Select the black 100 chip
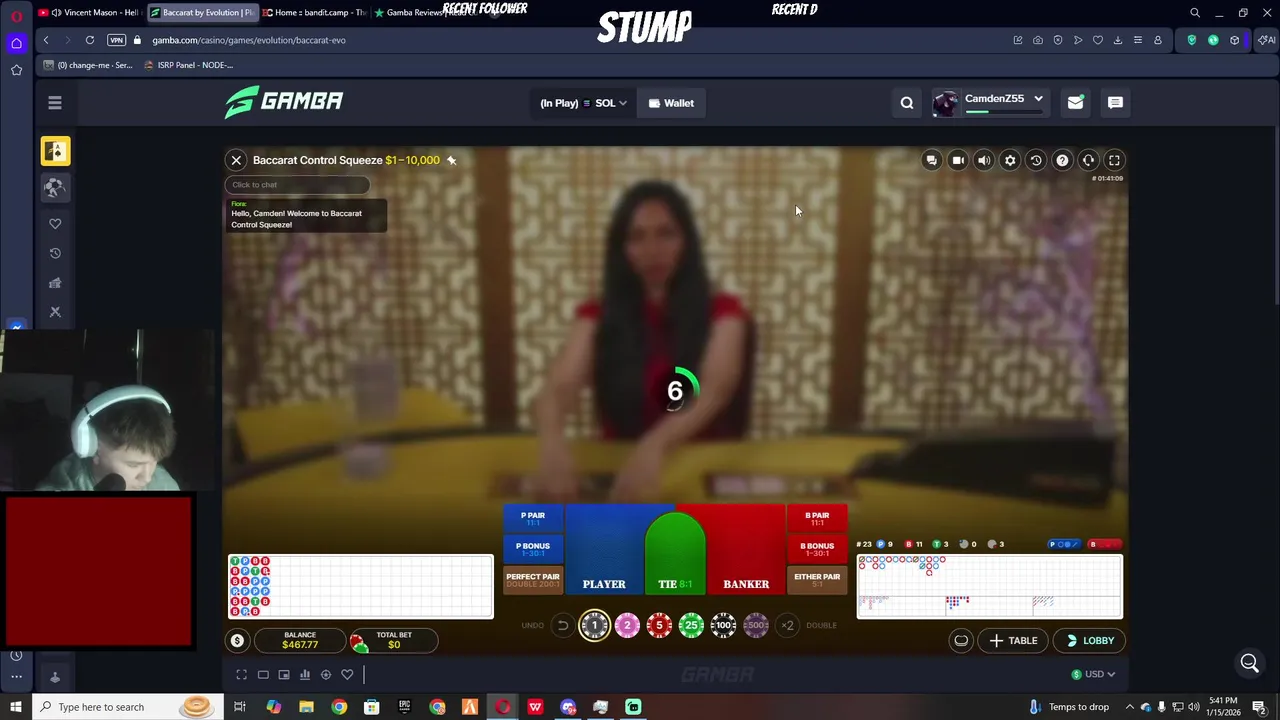The image size is (1280, 720). (x=723, y=626)
